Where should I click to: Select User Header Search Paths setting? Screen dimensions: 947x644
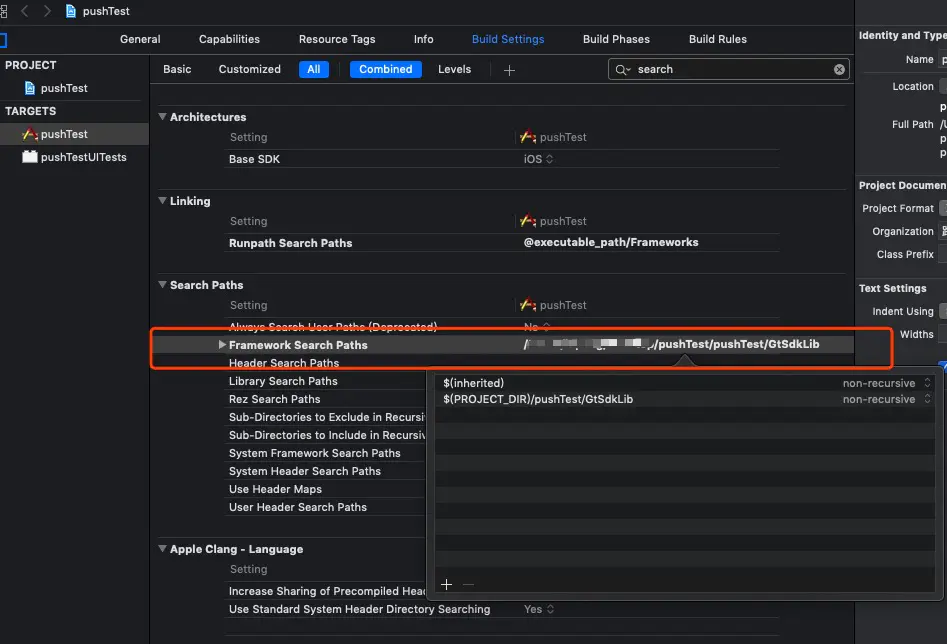(298, 507)
